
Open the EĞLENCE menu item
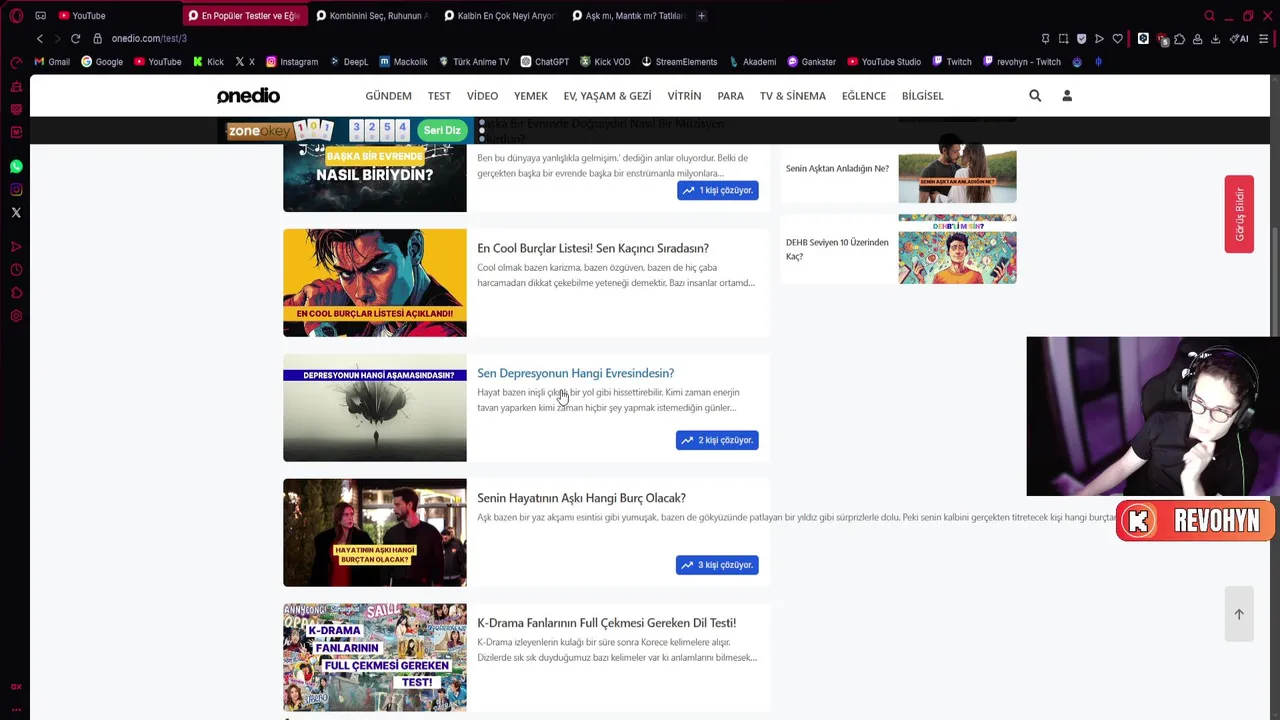[864, 96]
